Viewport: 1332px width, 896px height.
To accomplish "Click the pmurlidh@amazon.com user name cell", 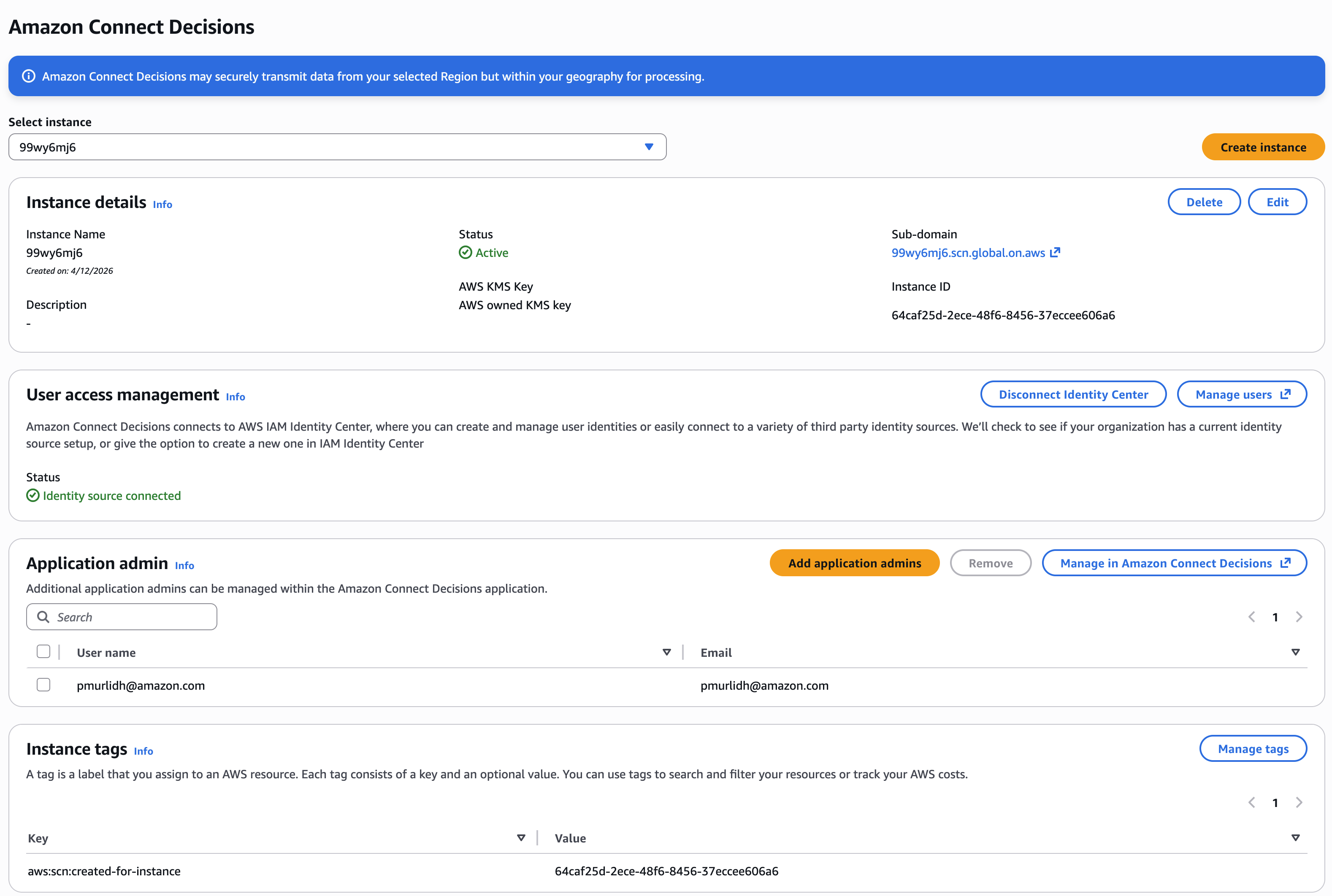I will [141, 685].
